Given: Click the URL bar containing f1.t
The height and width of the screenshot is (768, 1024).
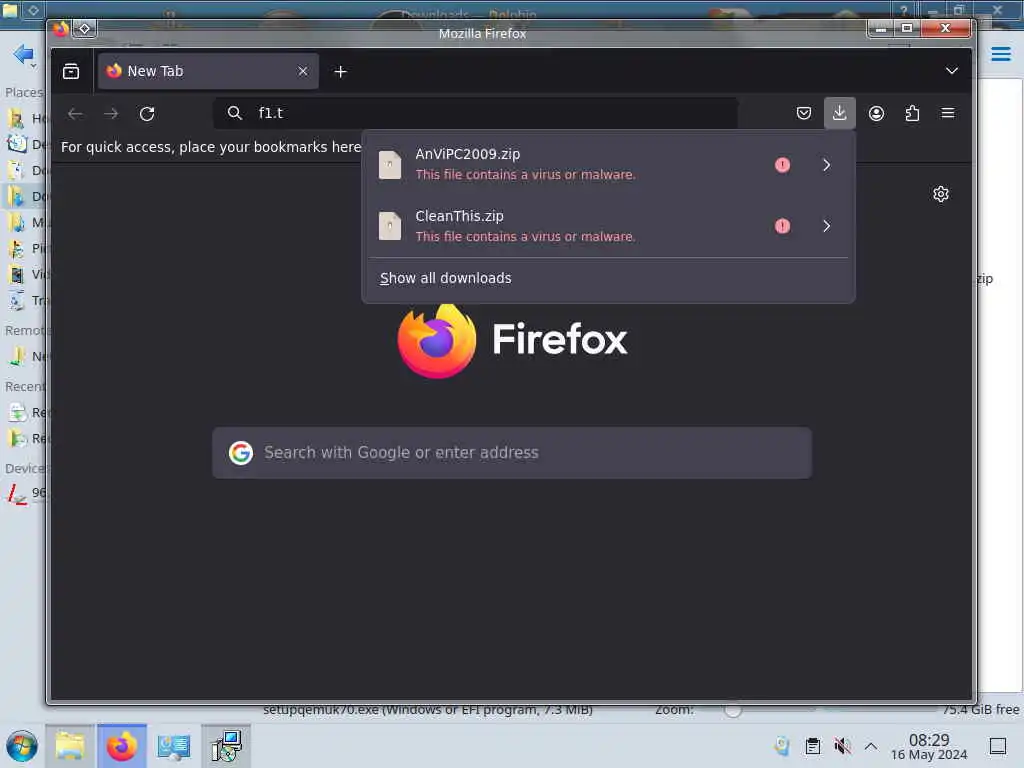Looking at the screenshot, I should click(475, 113).
